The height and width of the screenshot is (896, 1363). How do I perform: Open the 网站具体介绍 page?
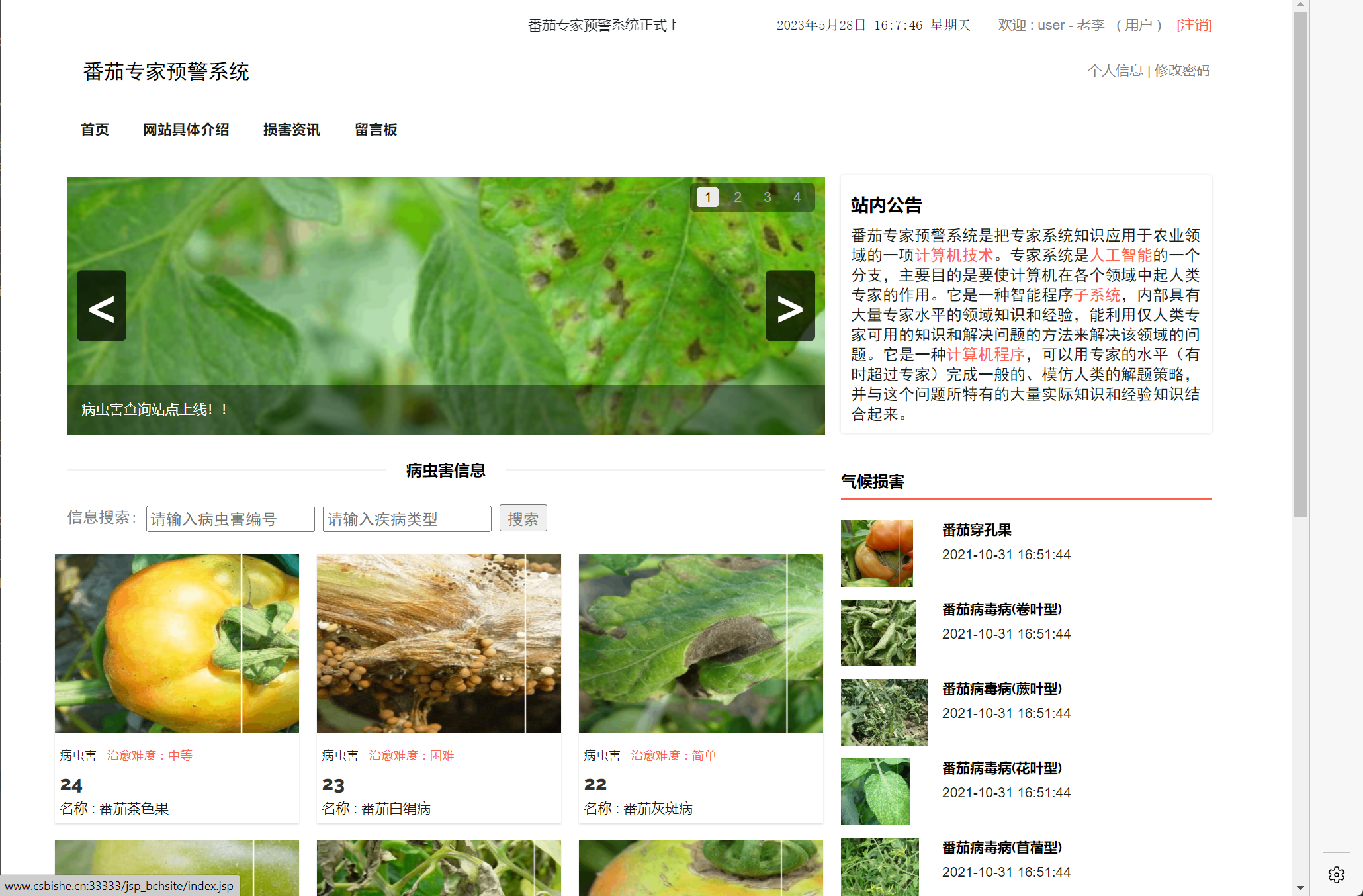(x=186, y=130)
